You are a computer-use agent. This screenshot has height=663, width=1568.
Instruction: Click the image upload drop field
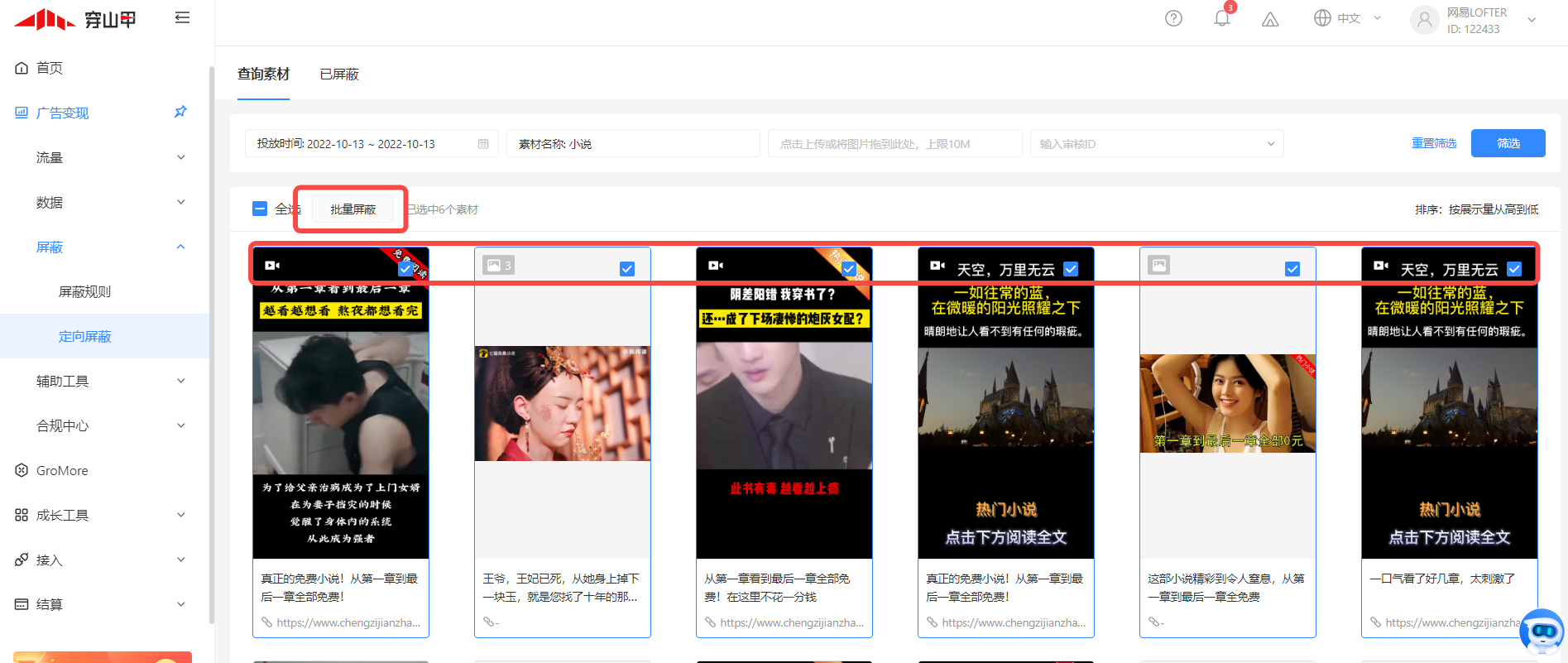895,143
